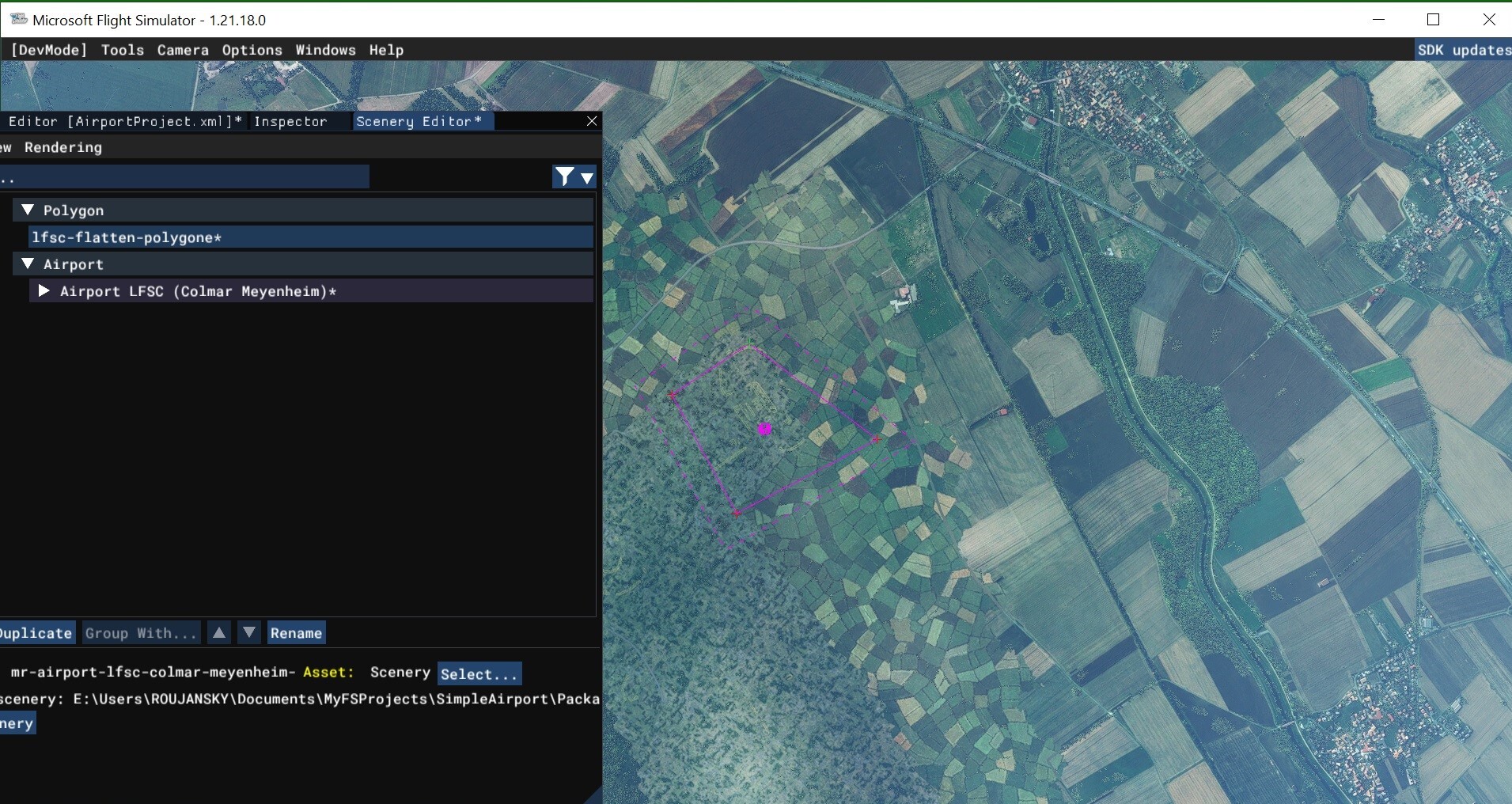
Task: Open the Rendering menu in Scenery Editor
Action: [x=63, y=147]
